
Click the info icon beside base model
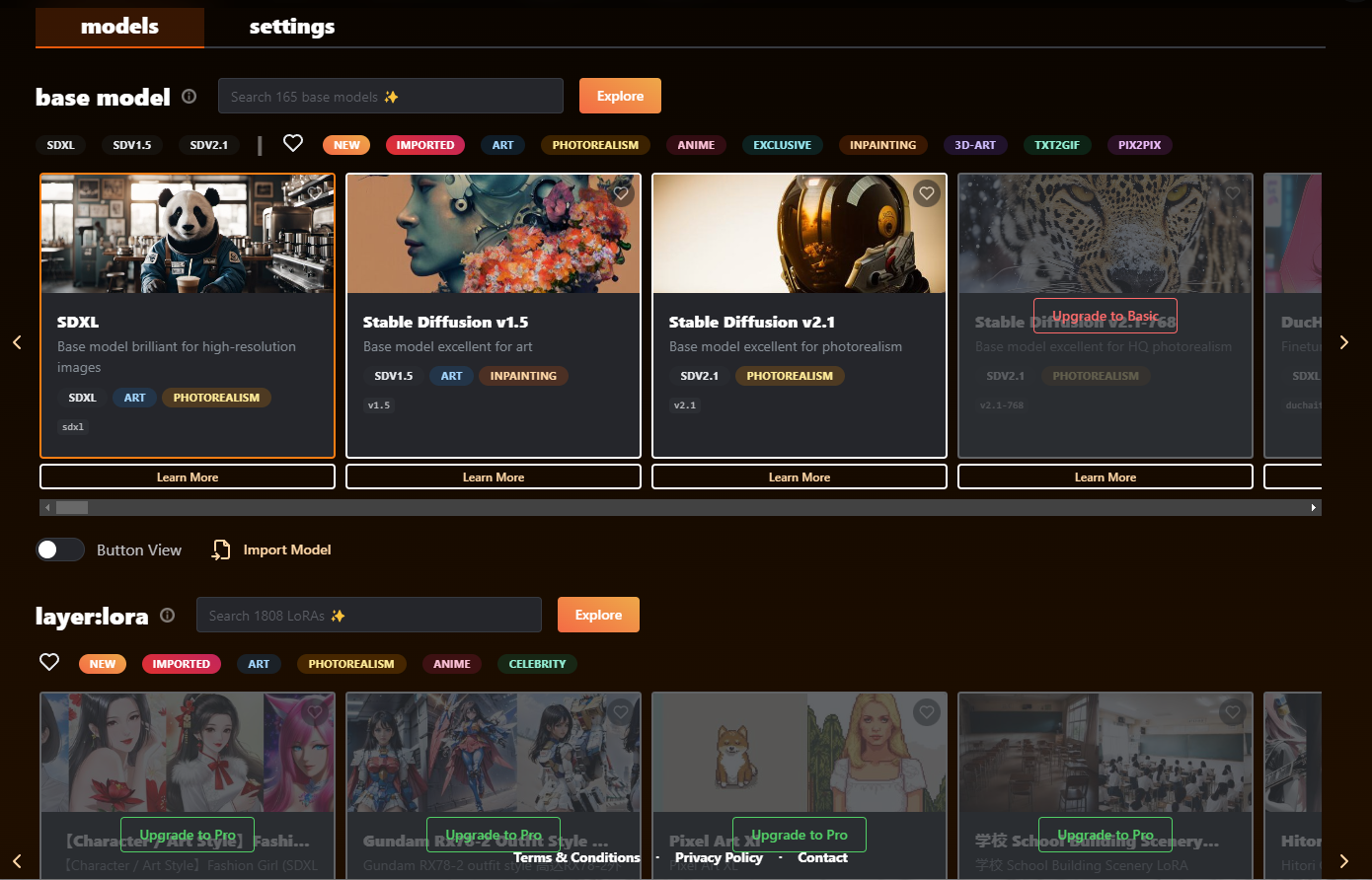189,97
